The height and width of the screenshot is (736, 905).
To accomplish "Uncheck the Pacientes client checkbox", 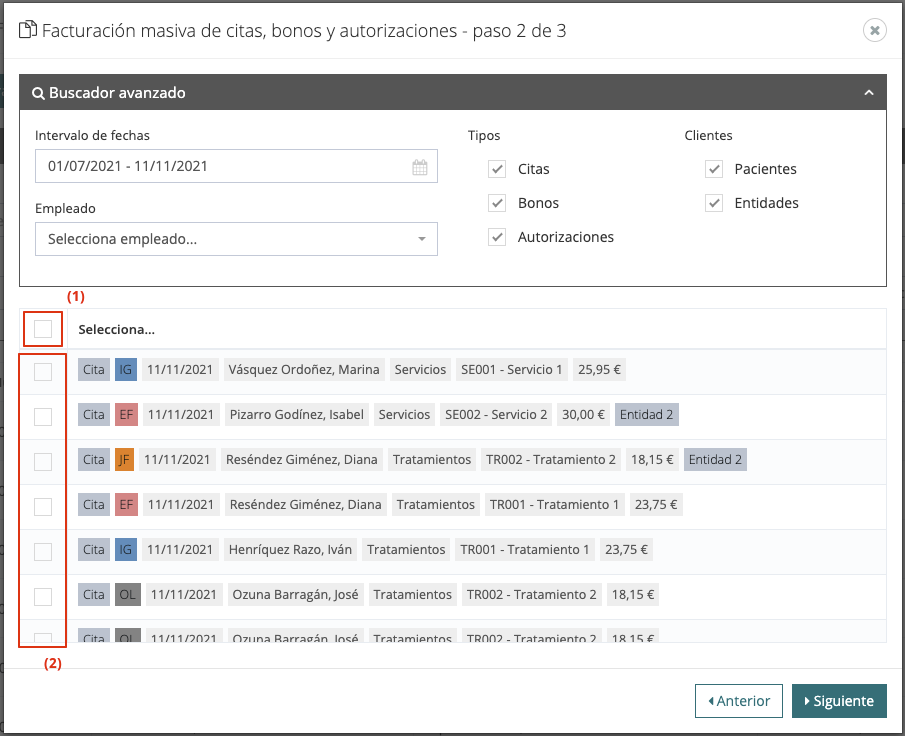I will (714, 169).
